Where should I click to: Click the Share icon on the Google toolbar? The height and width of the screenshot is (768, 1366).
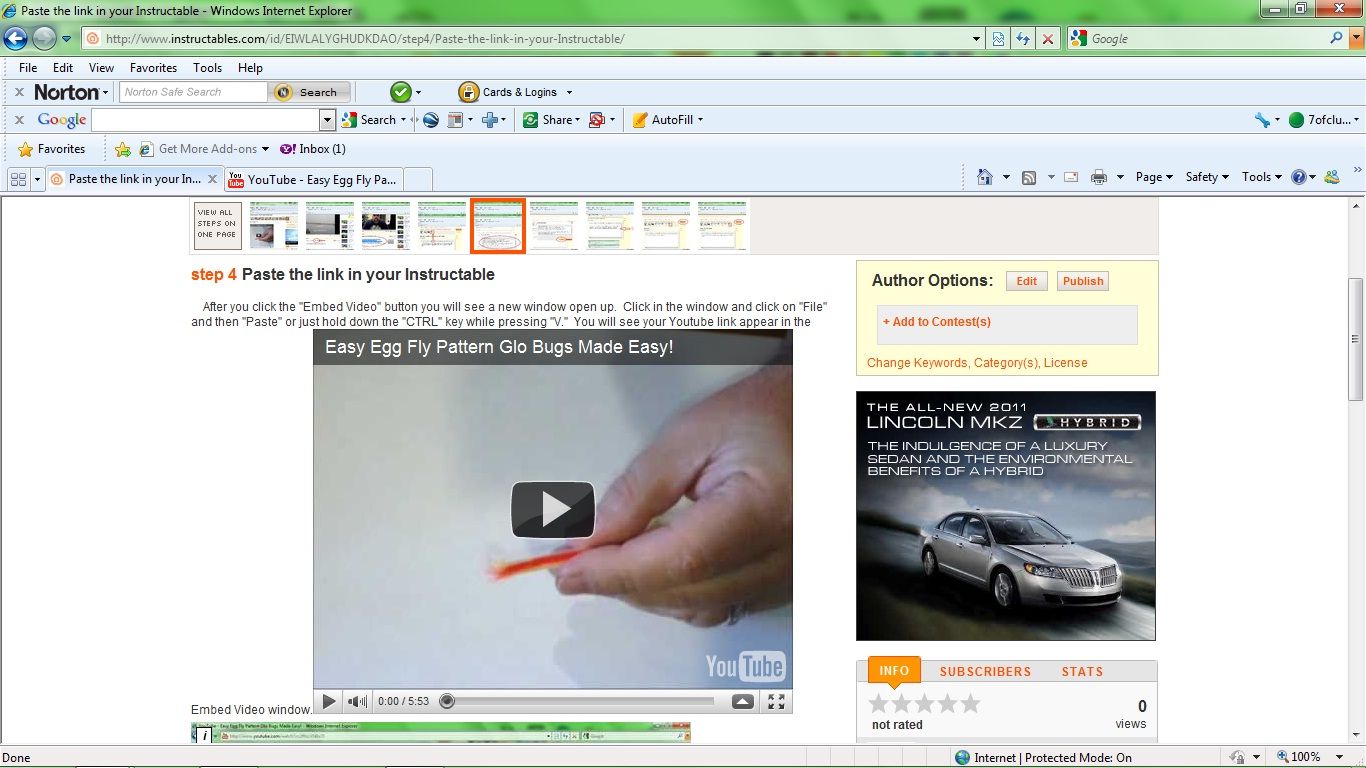pyautogui.click(x=530, y=120)
